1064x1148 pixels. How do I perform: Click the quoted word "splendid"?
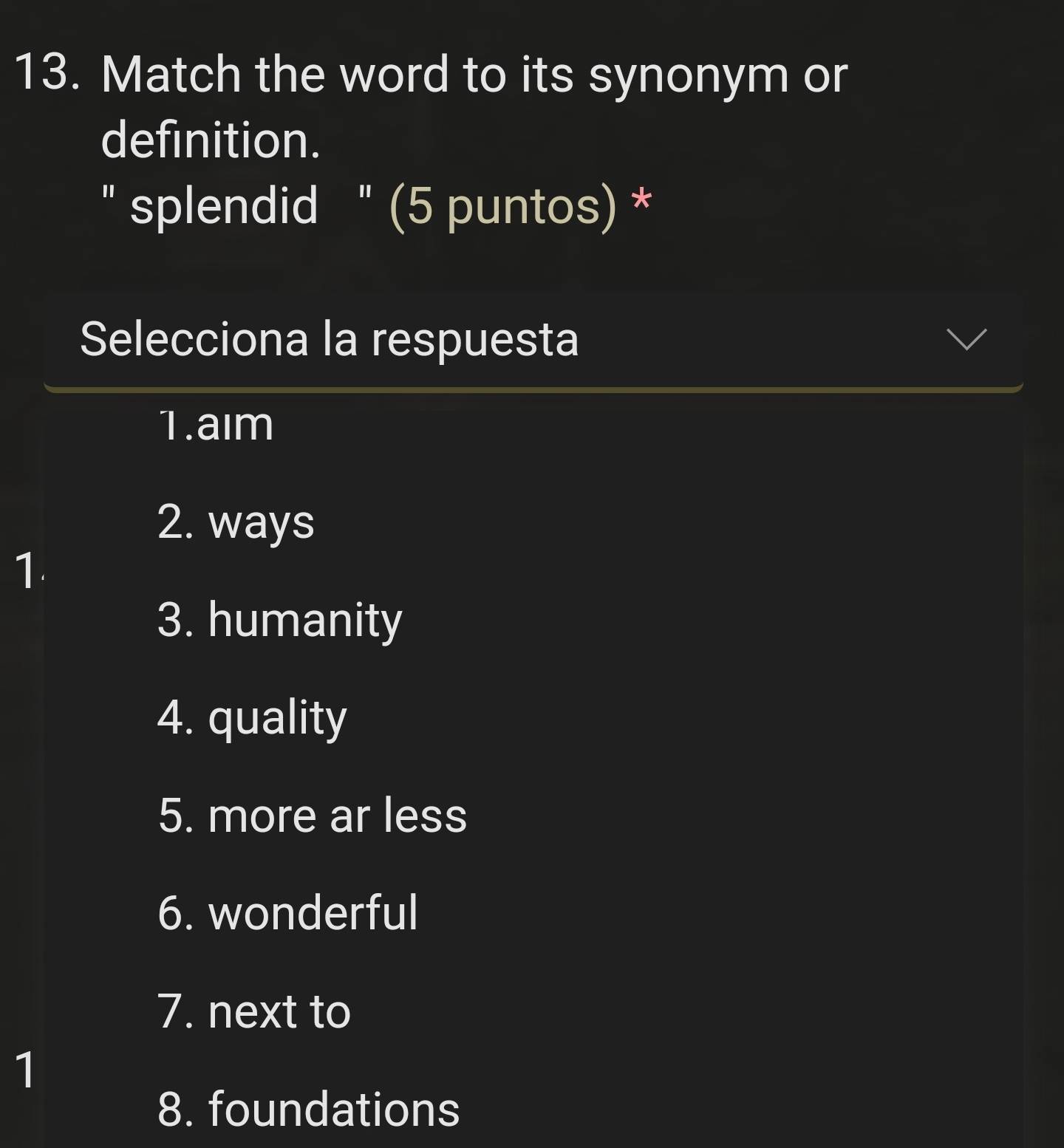point(224,205)
